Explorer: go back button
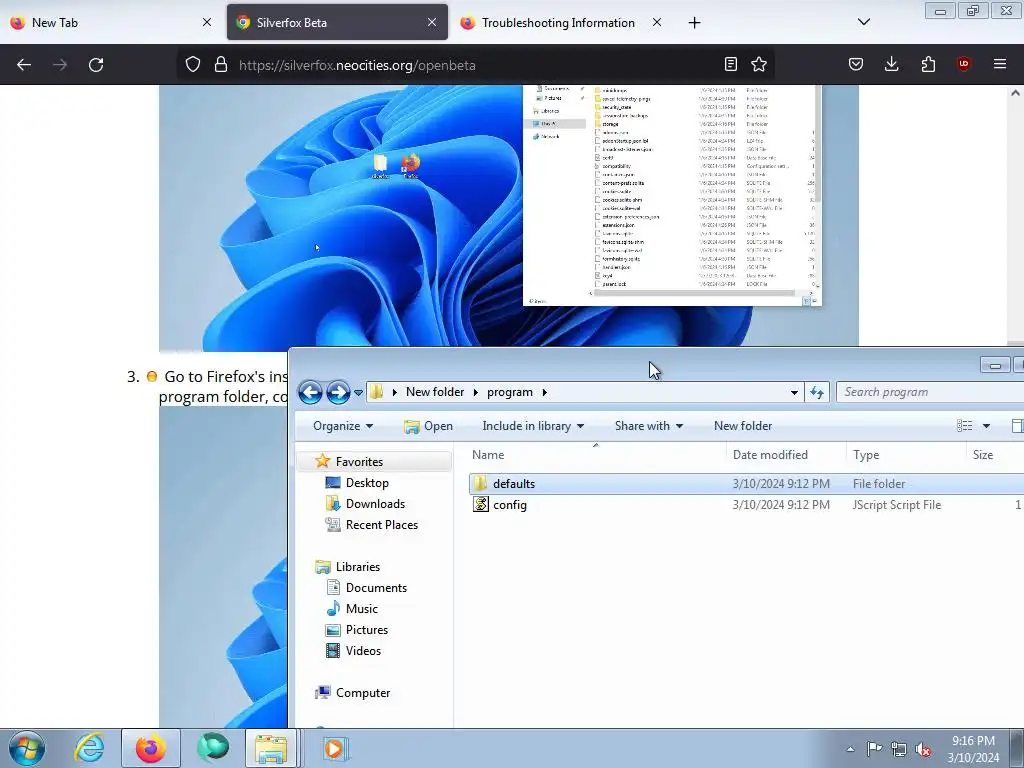The height and width of the screenshot is (768, 1024). [310, 392]
